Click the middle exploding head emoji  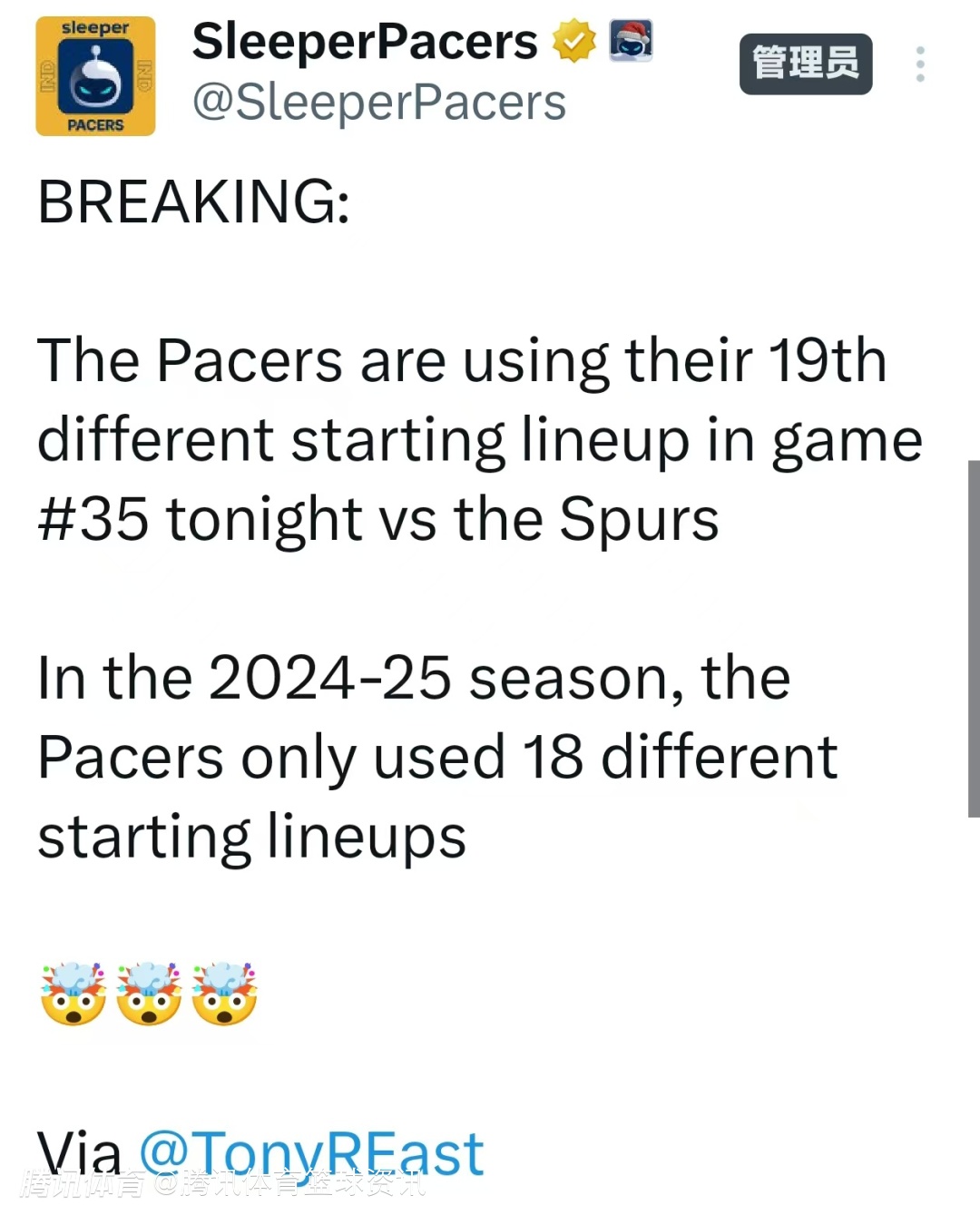pyautogui.click(x=149, y=995)
